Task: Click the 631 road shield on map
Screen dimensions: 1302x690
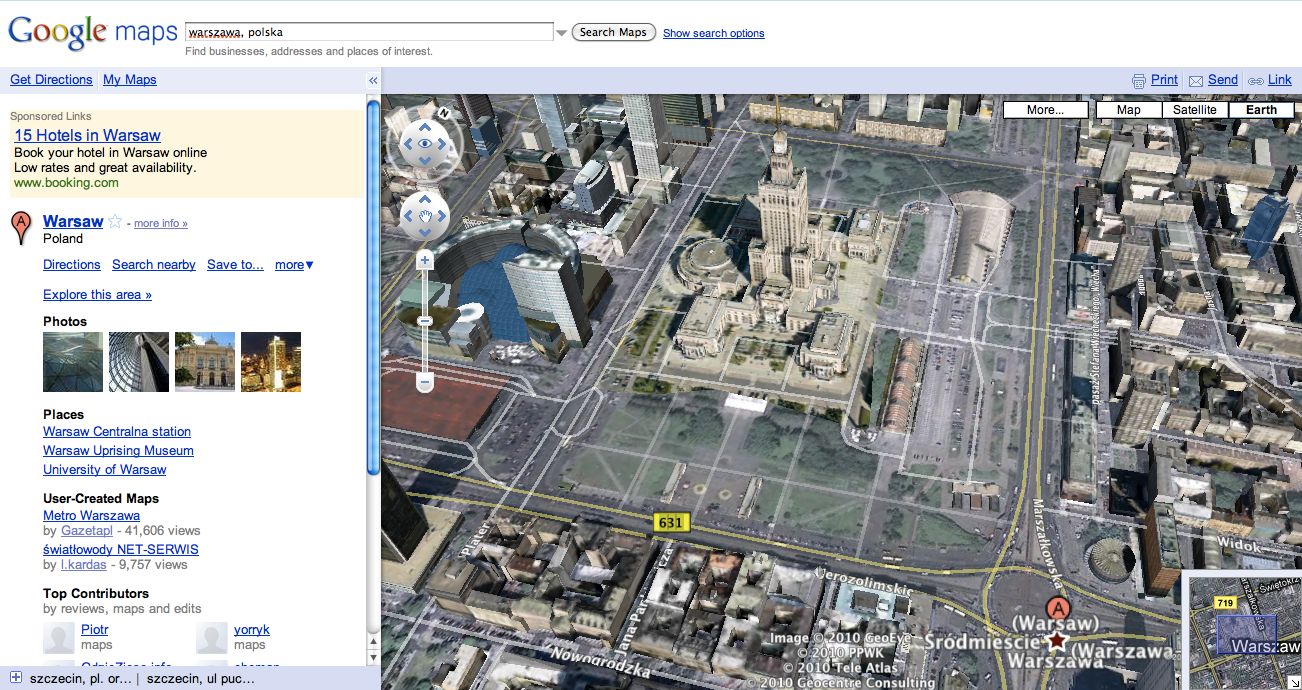Action: 670,522
